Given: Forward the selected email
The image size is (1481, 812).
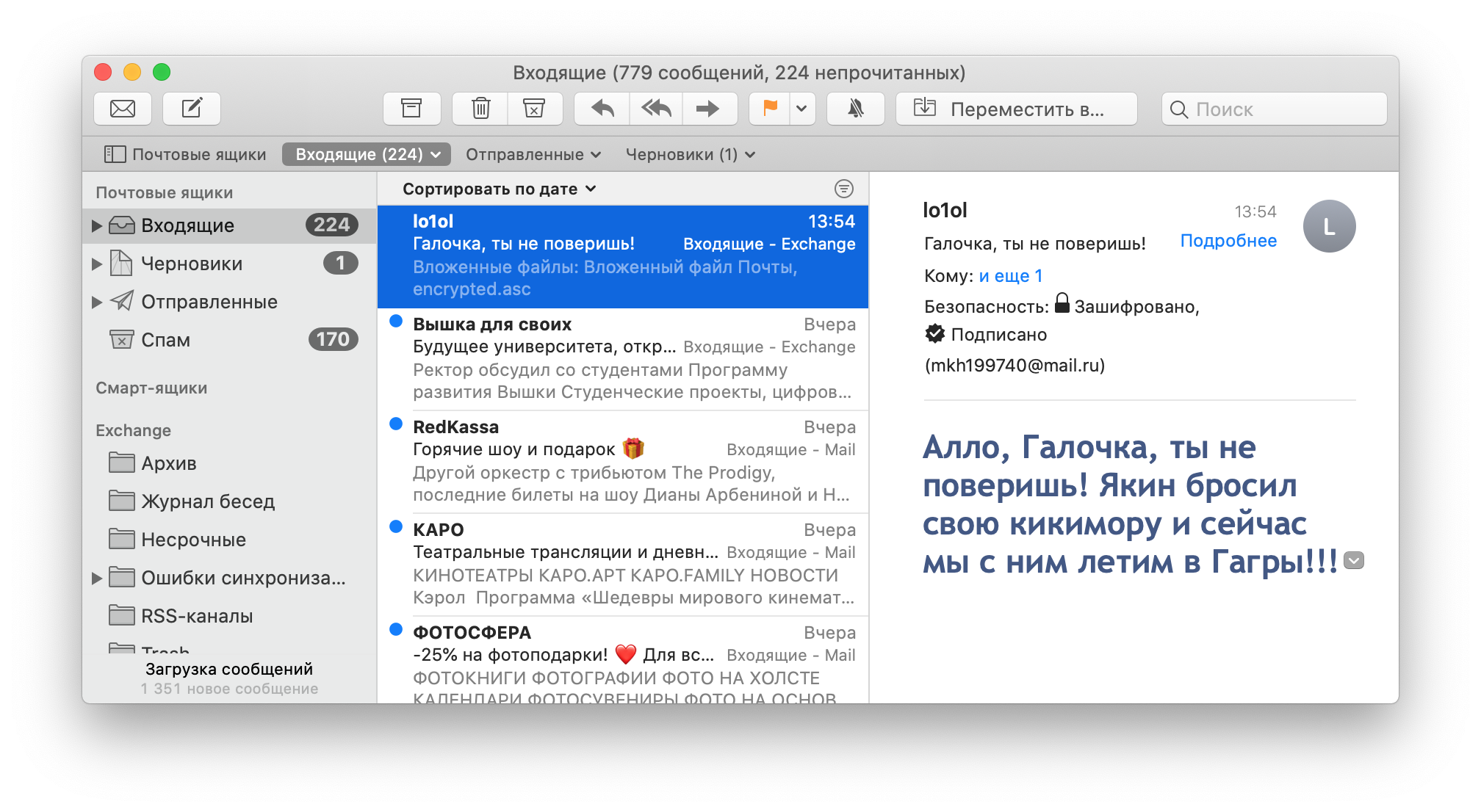Looking at the screenshot, I should point(707,109).
